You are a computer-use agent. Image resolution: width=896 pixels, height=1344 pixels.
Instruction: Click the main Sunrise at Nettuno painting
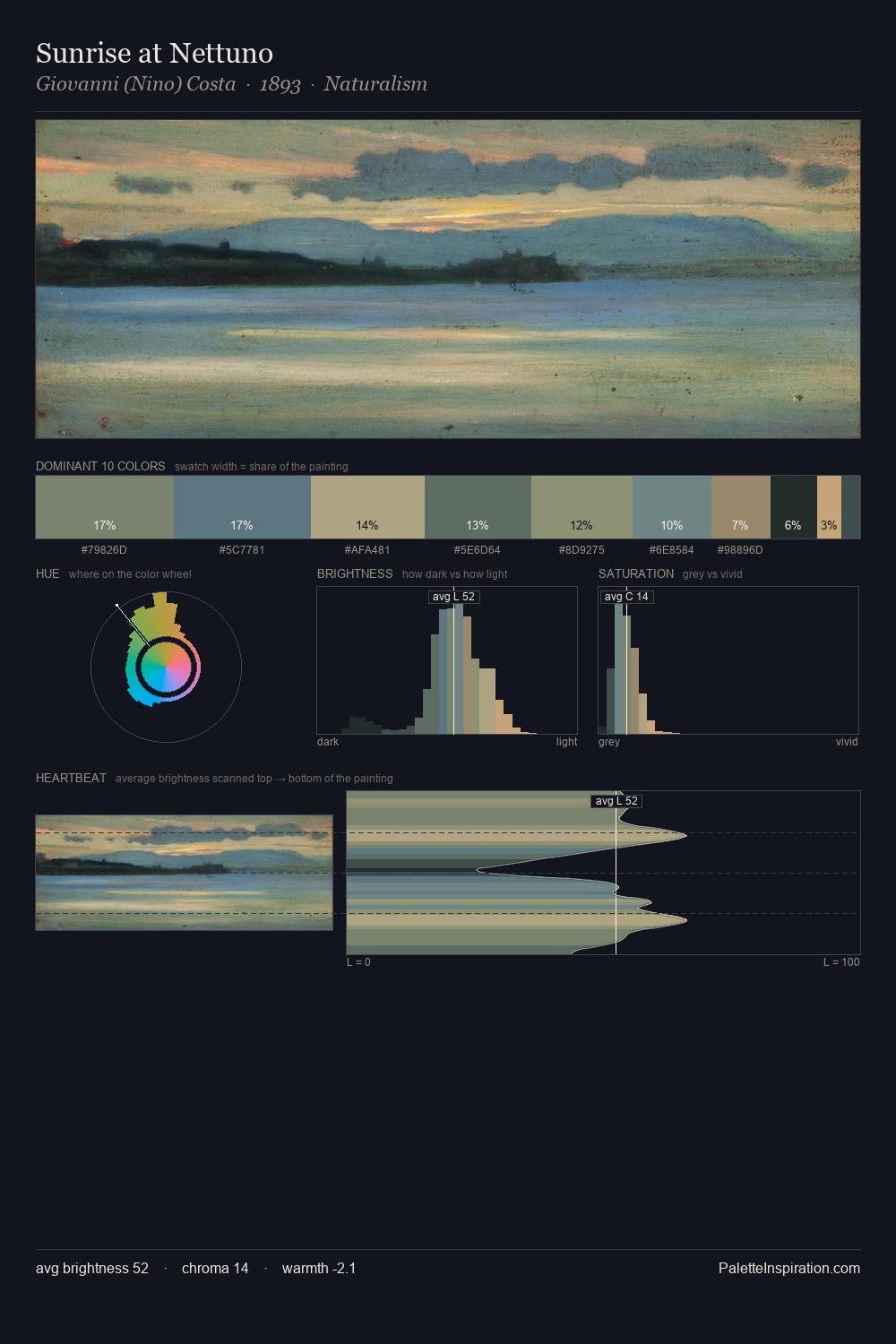click(x=448, y=280)
